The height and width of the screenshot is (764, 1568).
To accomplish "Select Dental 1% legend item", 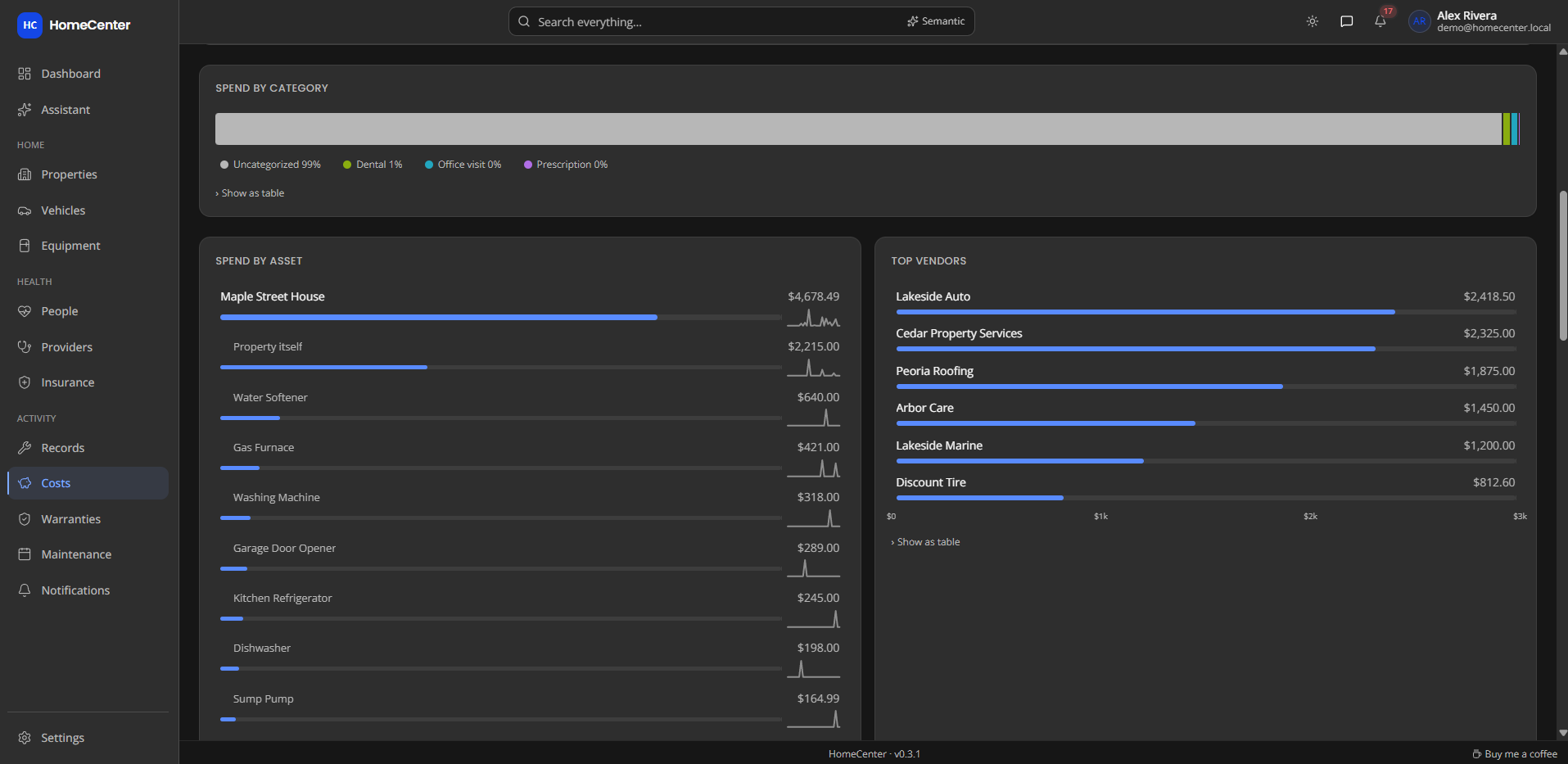I will [373, 165].
